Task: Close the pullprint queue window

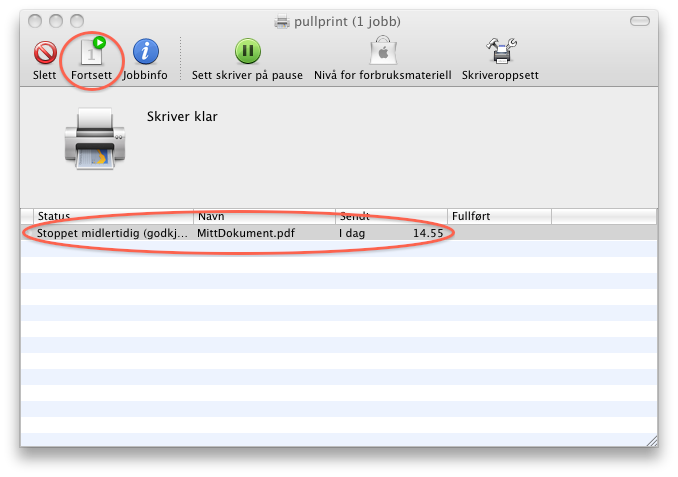Action: [33, 21]
